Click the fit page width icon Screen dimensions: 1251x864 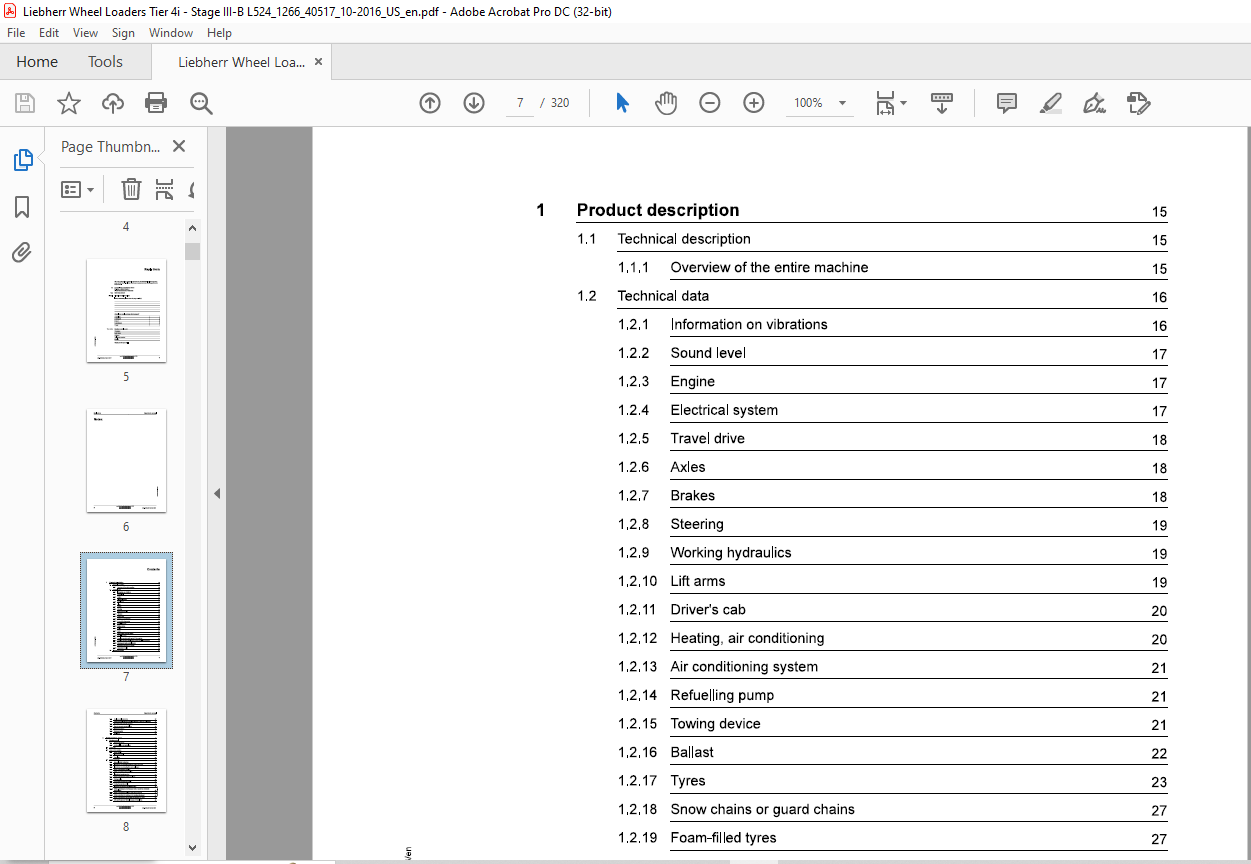tap(885, 103)
